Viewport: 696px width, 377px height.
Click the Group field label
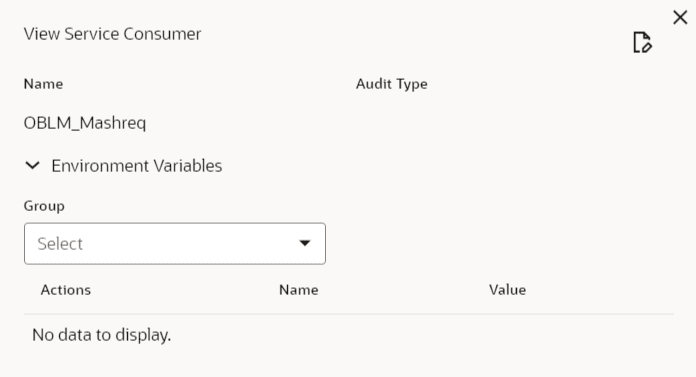tap(44, 206)
